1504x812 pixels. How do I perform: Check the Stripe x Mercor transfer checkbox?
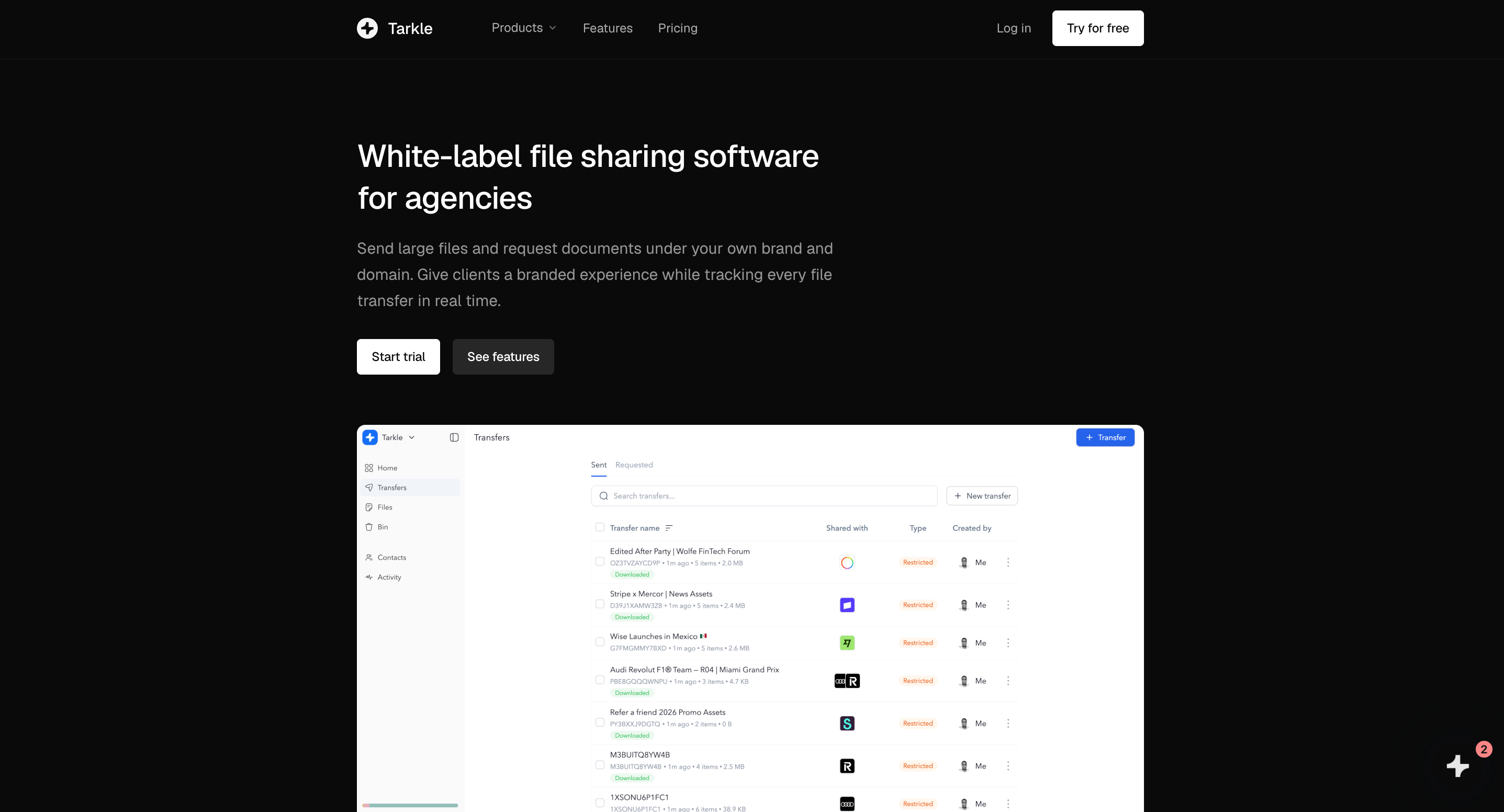pos(600,604)
